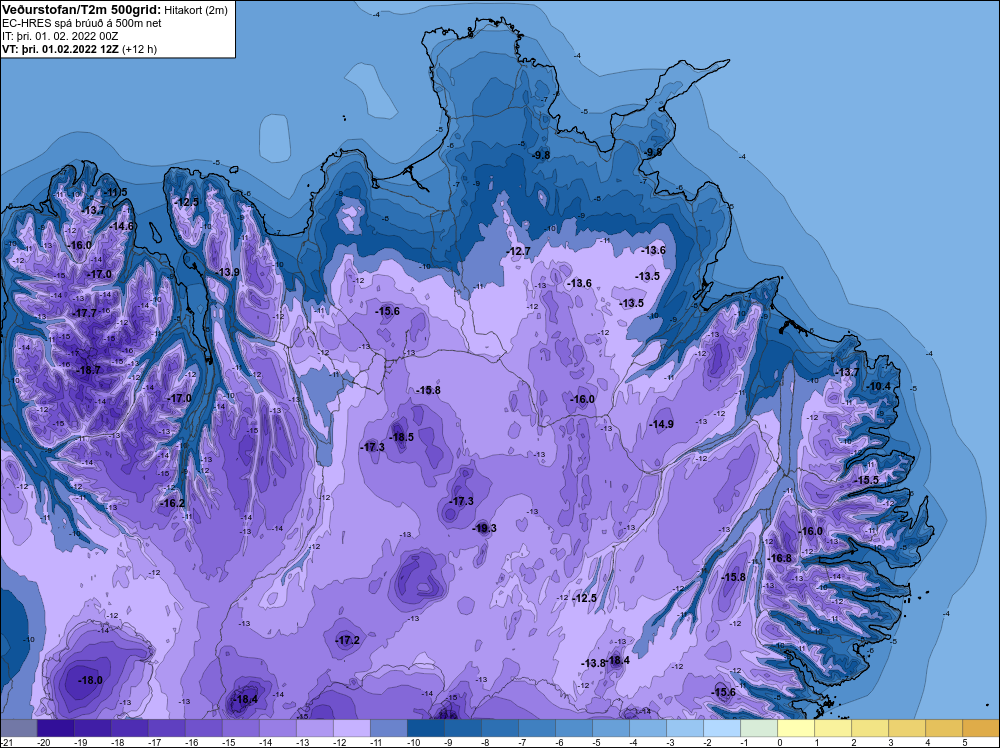Click the '(+12 h)' forecast offset text
The image size is (1000, 748).
point(139,49)
